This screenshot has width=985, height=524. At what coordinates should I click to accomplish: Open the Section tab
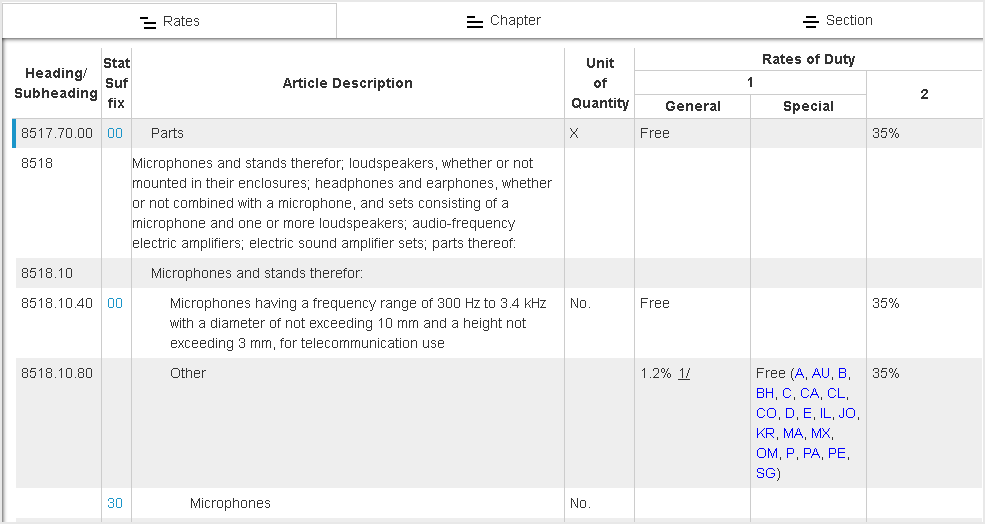click(837, 20)
